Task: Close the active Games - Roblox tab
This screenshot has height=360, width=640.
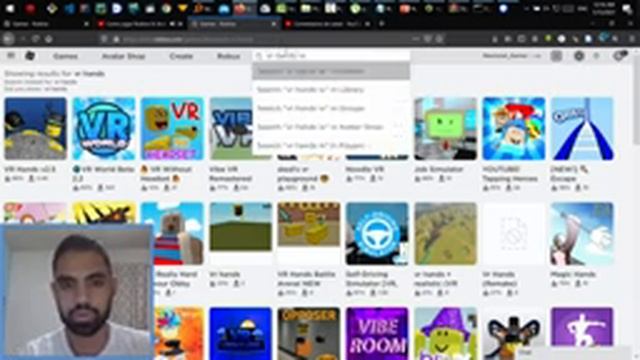Action: click(x=274, y=24)
